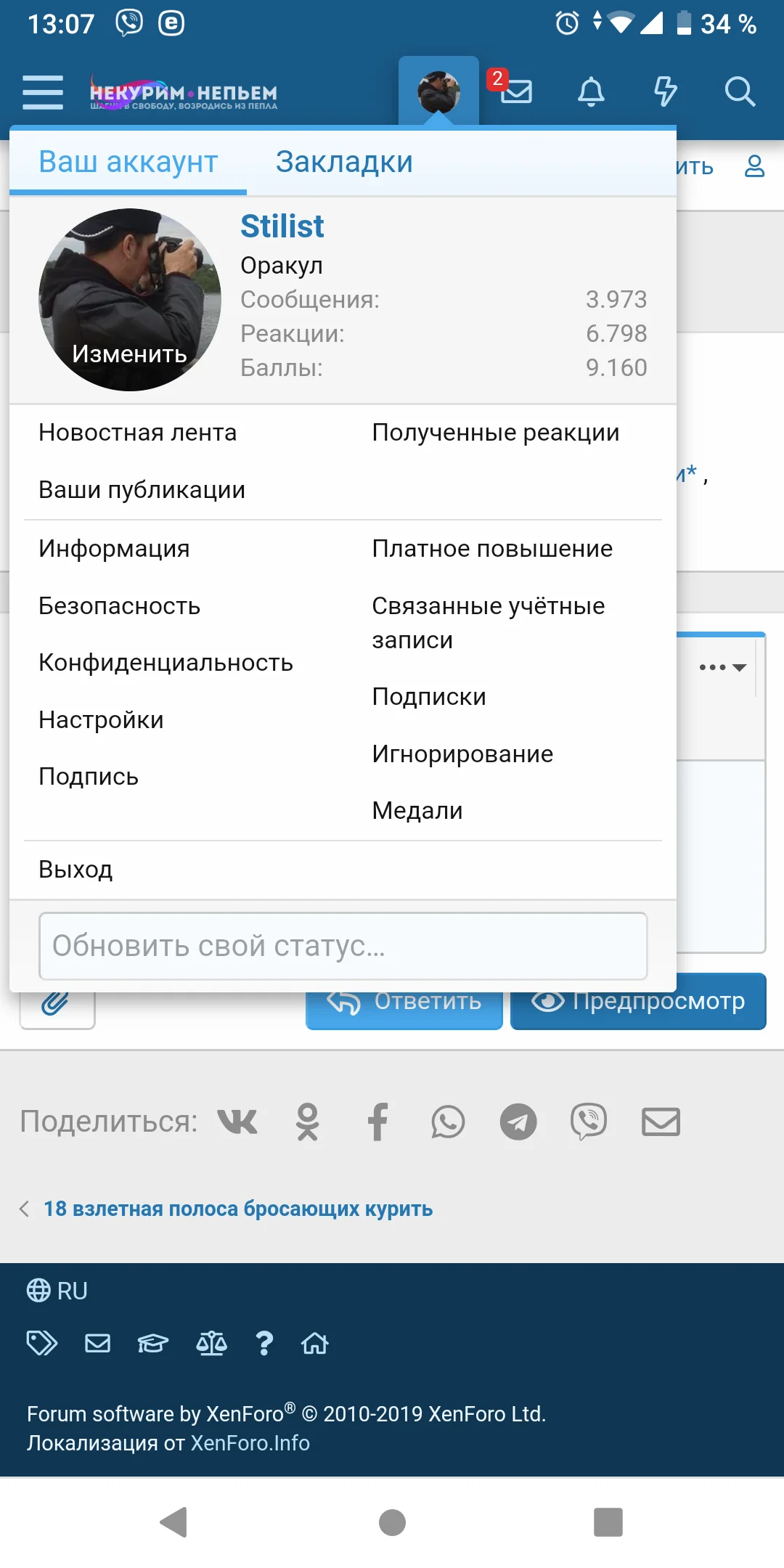This screenshot has width=784, height=1568.
Task: Click the Обновить свой статус field
Action: coord(343,946)
